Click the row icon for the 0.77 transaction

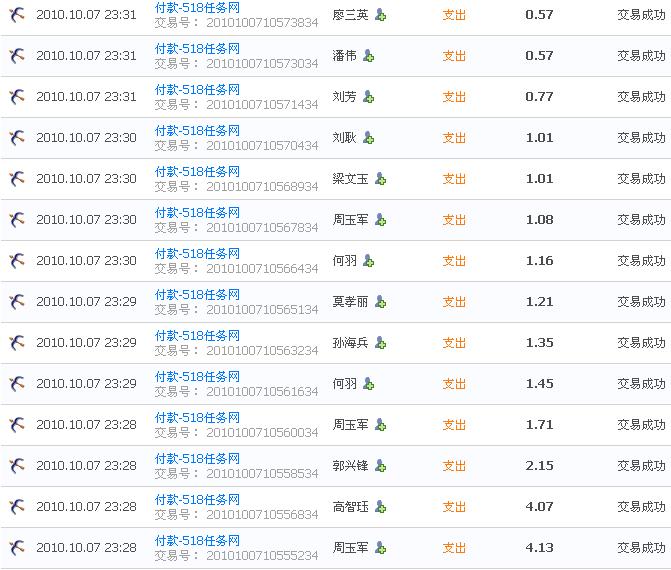17,97
